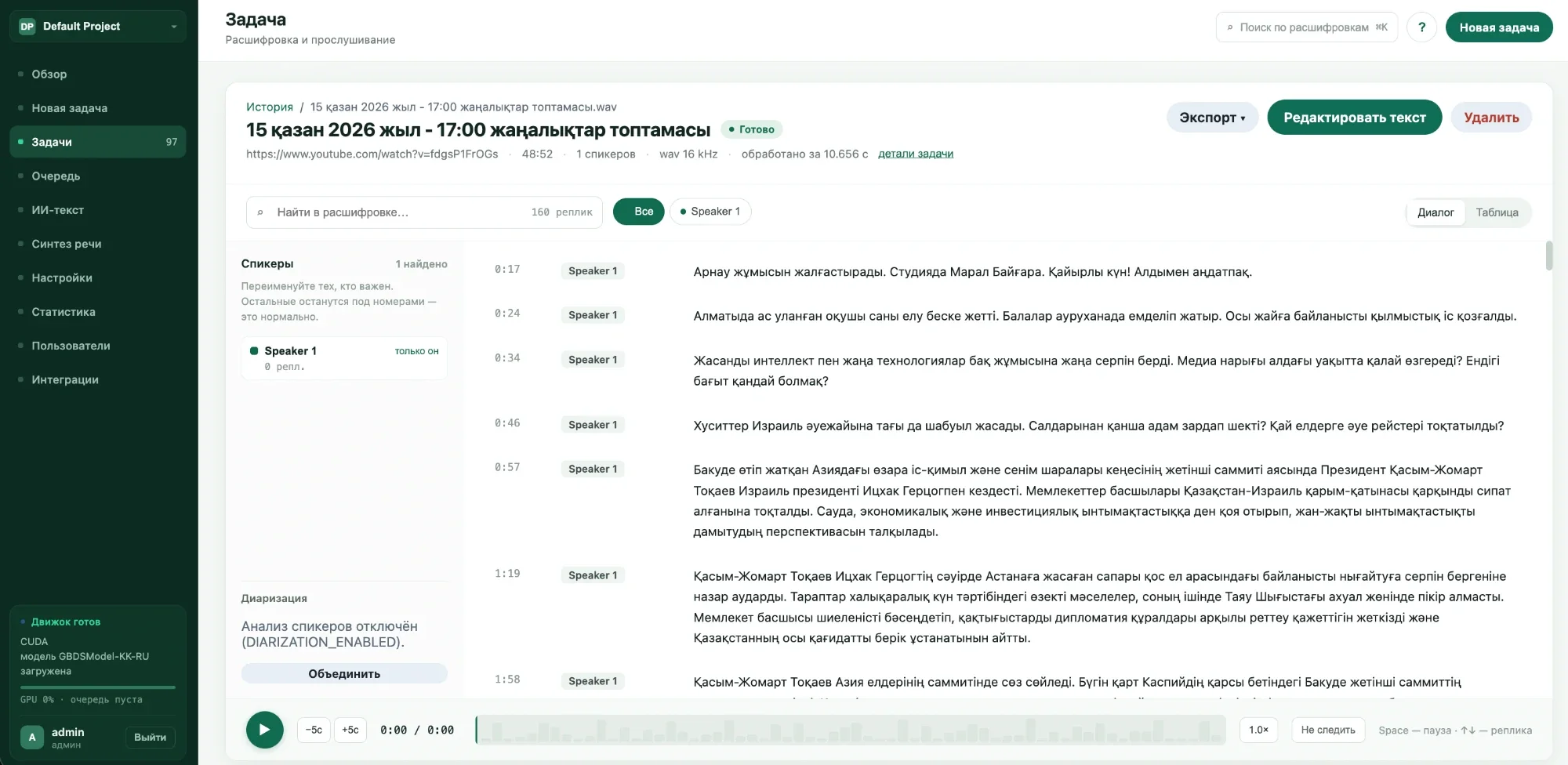Click the audio waveform timeline
Screen dimensions: 1568x765
point(851,730)
